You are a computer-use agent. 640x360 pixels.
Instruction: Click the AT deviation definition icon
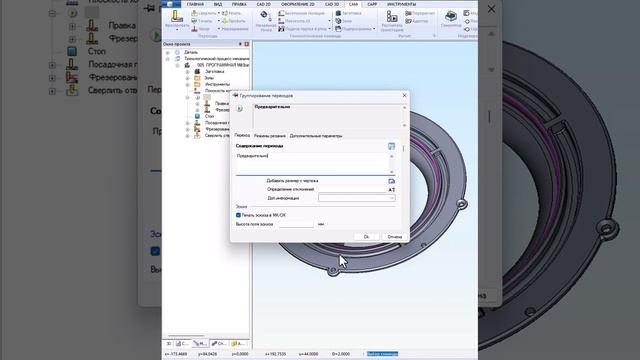coord(391,190)
